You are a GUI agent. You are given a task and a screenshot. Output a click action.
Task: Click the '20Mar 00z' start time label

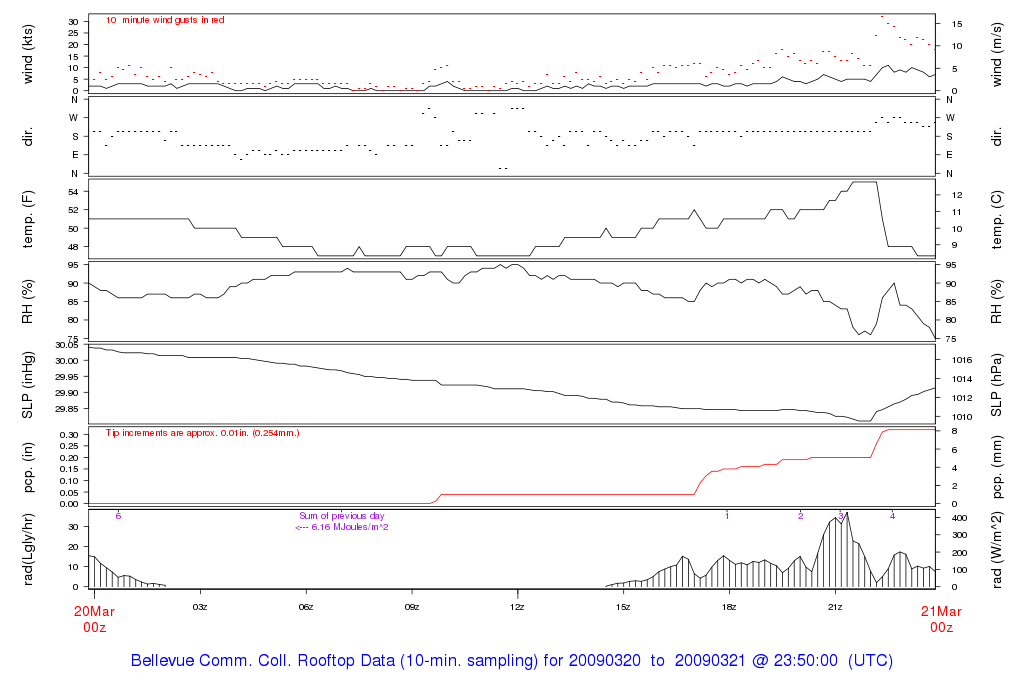[94, 619]
